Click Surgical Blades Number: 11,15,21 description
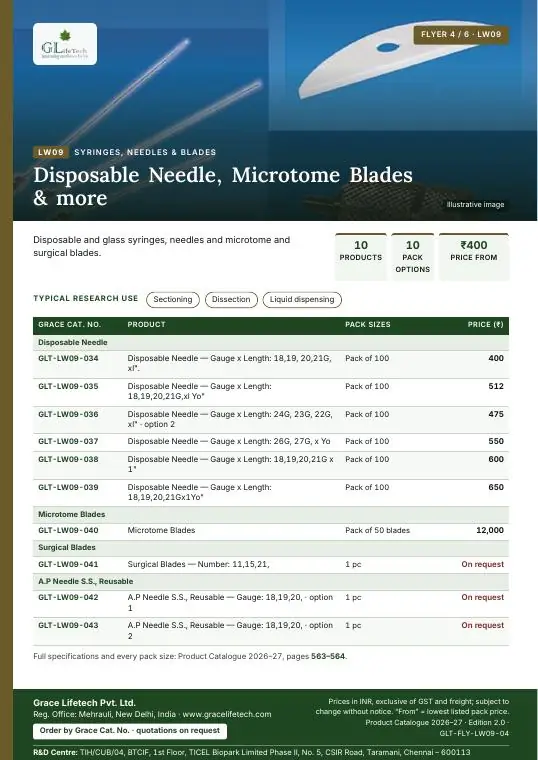The image size is (538, 760). pyautogui.click(x=198, y=565)
